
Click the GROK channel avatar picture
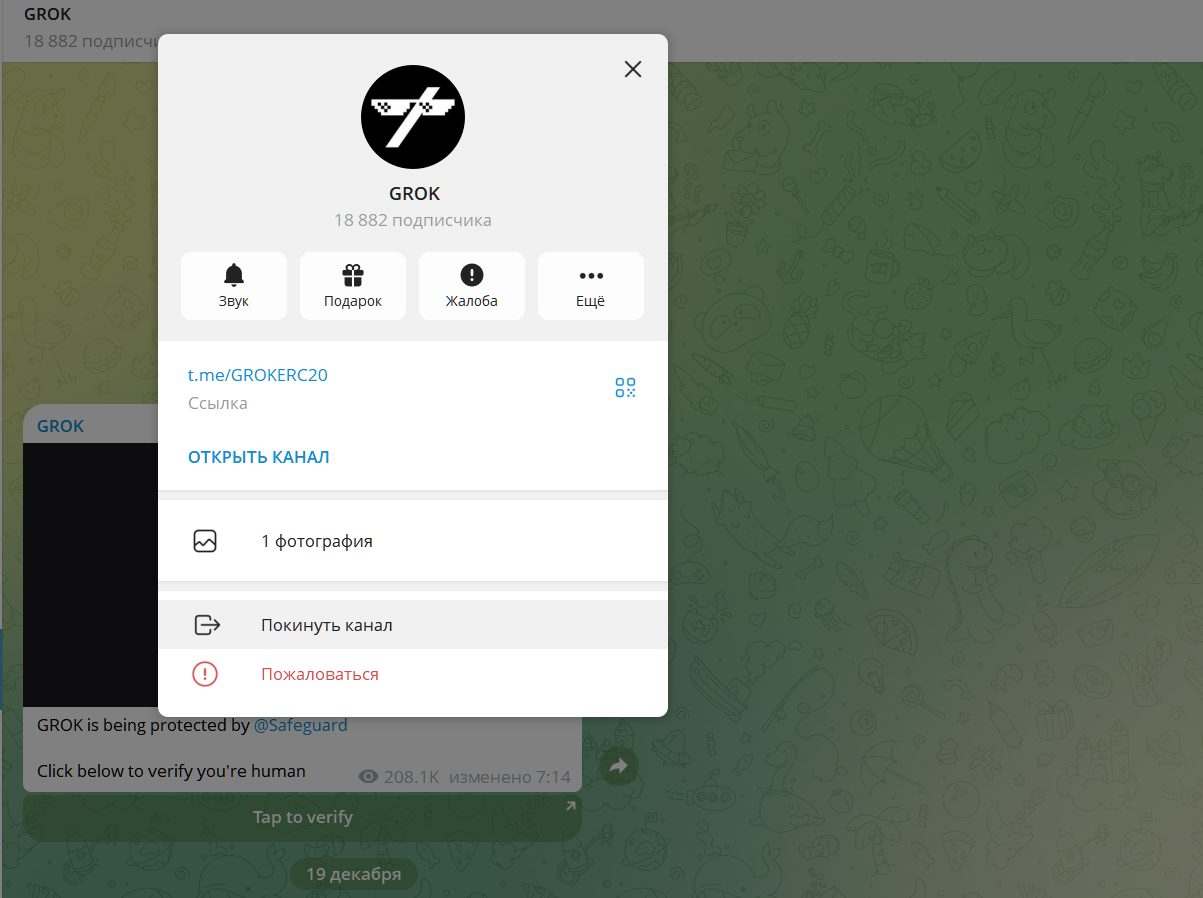point(413,116)
